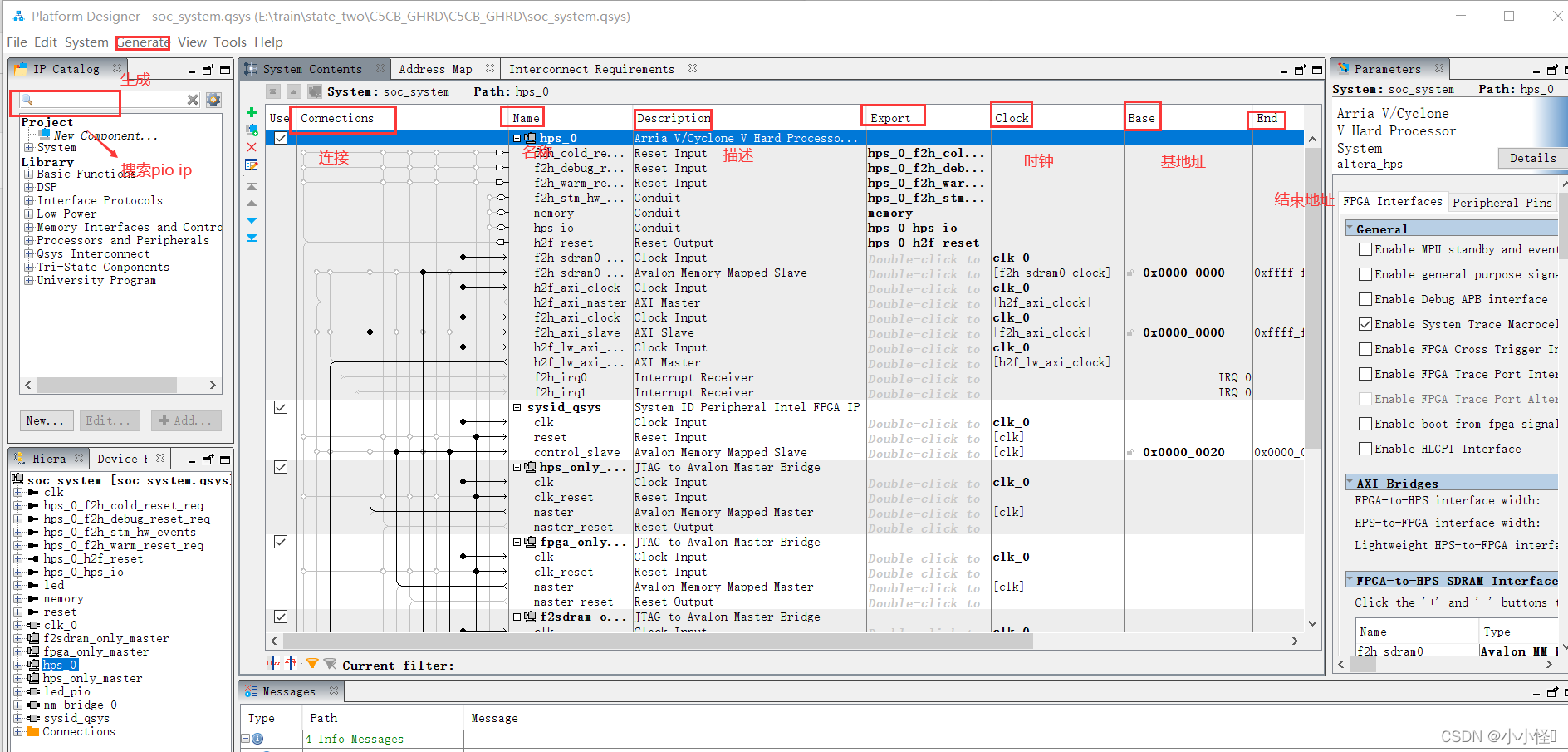Screen dimensions: 1568x752
Task: Open the Generate menu
Action: [143, 42]
